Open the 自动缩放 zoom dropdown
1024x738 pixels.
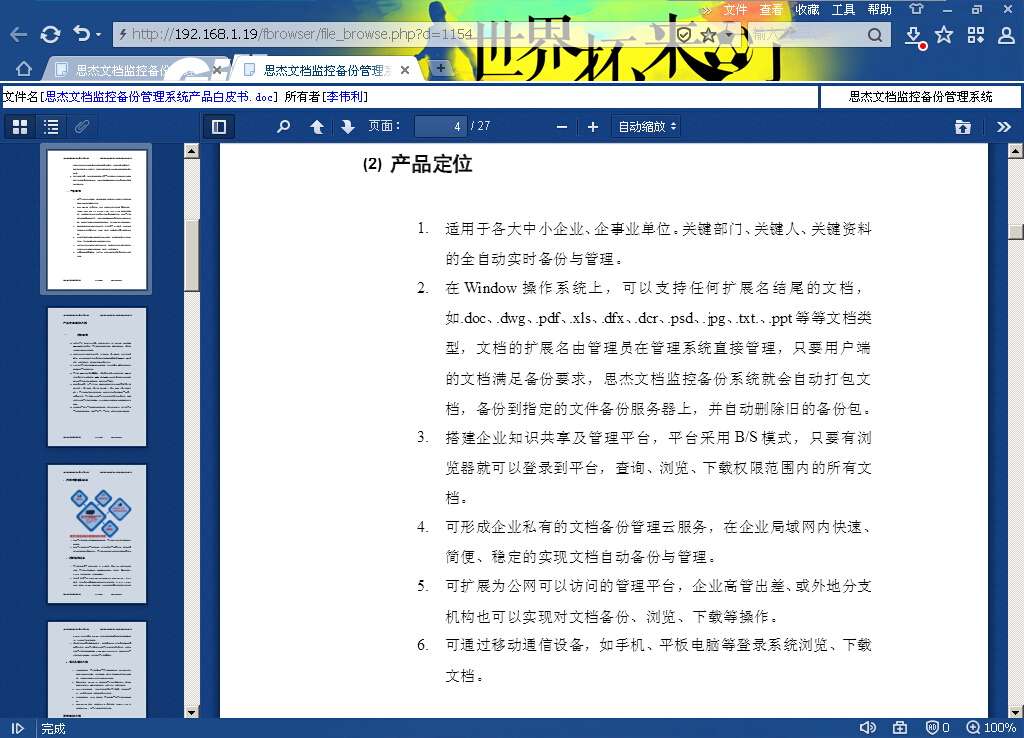pyautogui.click(x=647, y=127)
